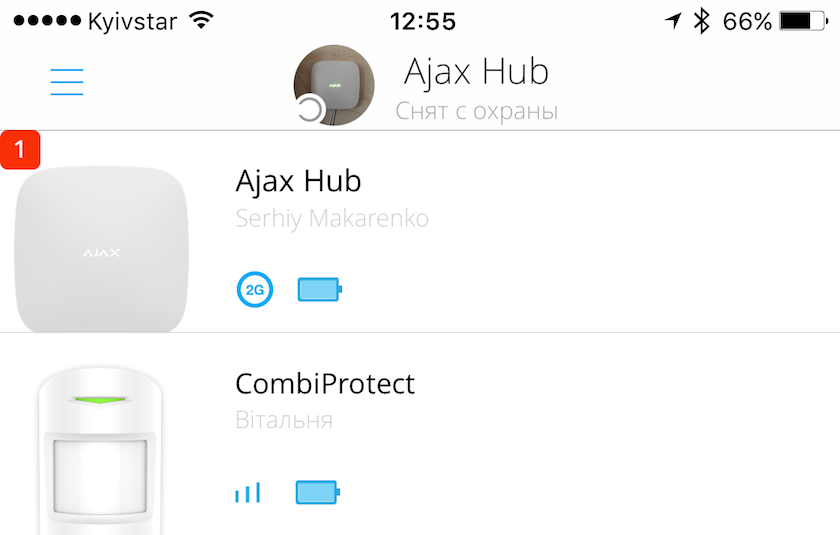Select the CombiProtect detector image
The height and width of the screenshot is (535, 840).
tap(100, 451)
